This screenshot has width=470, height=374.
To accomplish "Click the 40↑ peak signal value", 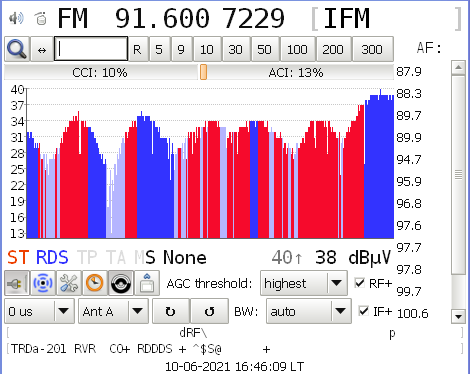I will click(287, 258).
